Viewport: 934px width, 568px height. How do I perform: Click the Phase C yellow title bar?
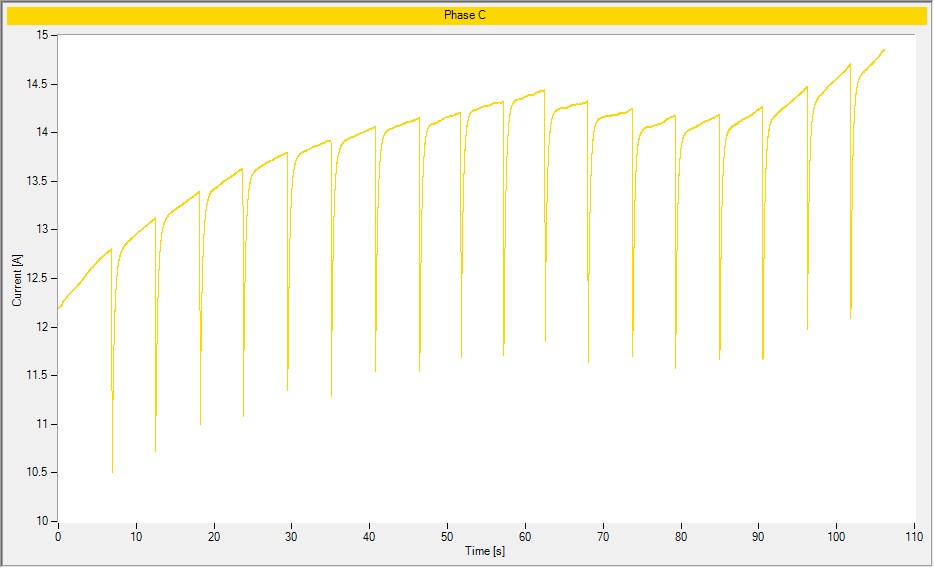click(466, 15)
